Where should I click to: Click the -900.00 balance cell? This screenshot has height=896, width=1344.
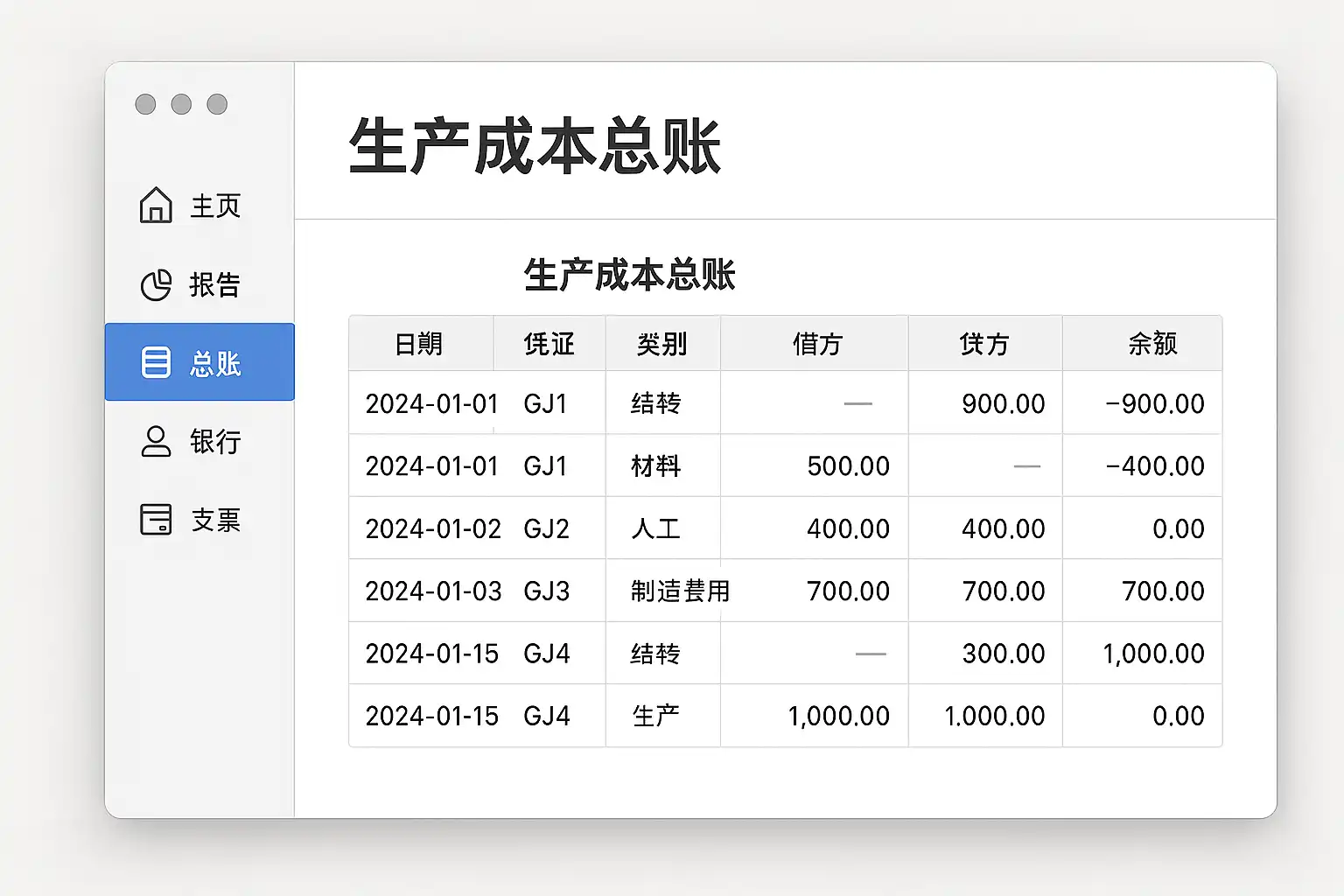point(1154,403)
